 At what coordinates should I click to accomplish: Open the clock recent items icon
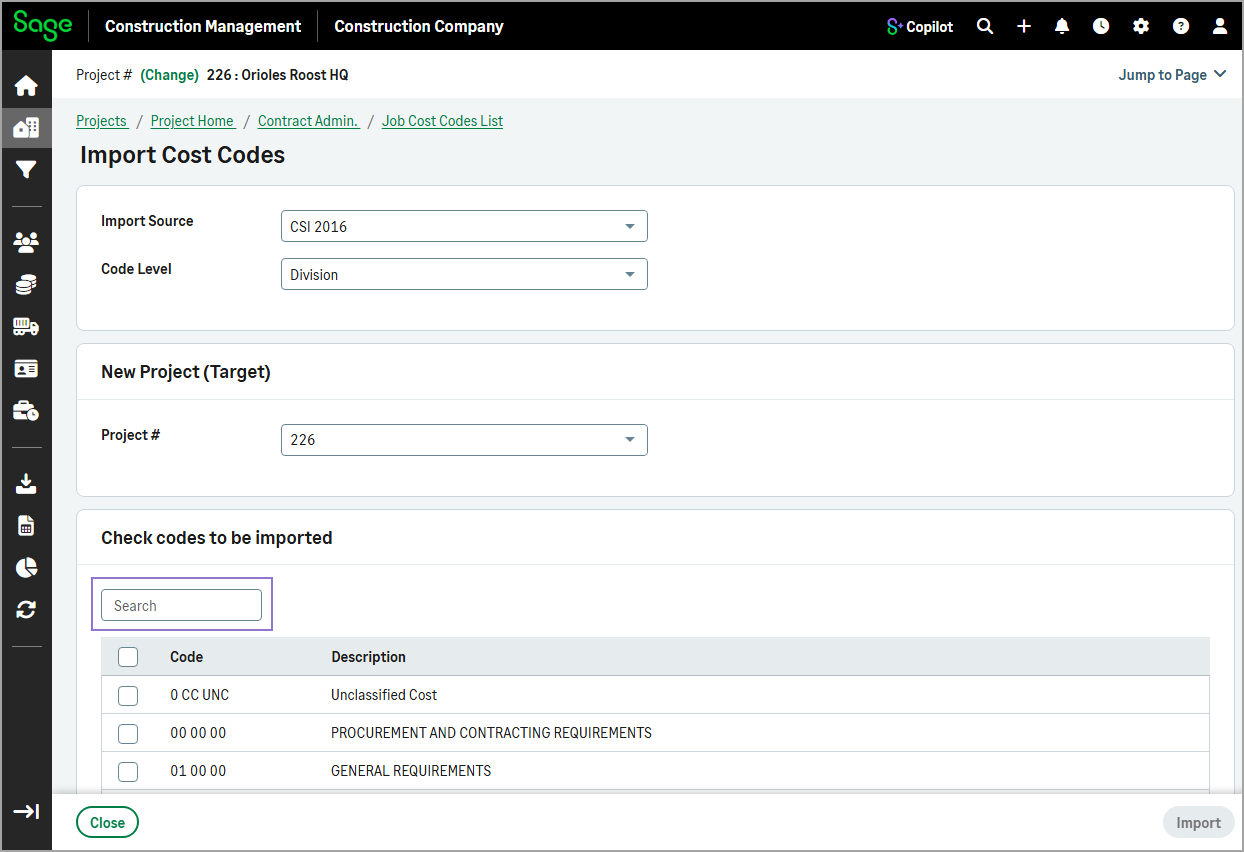(1101, 26)
